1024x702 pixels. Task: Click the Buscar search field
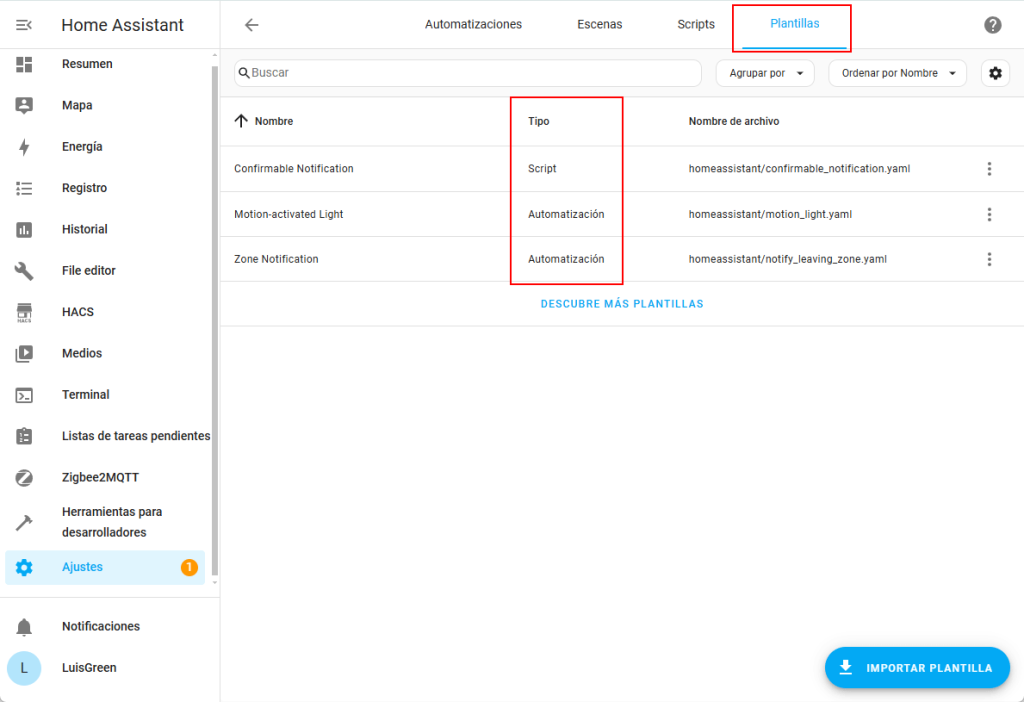tap(470, 73)
